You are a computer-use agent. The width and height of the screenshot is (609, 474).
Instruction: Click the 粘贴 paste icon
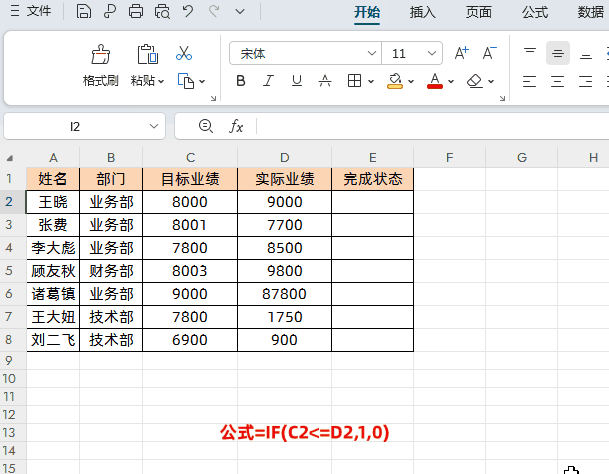point(148,54)
